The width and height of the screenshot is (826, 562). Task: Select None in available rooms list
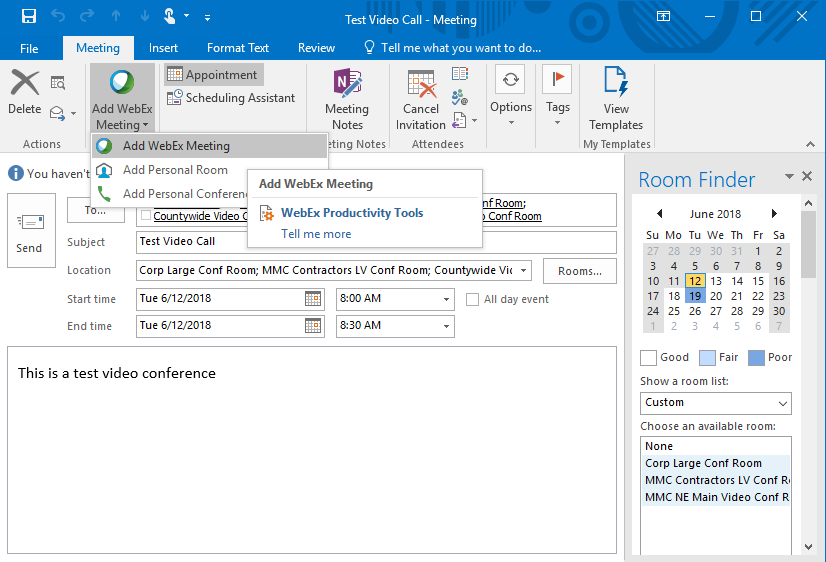tap(715, 446)
